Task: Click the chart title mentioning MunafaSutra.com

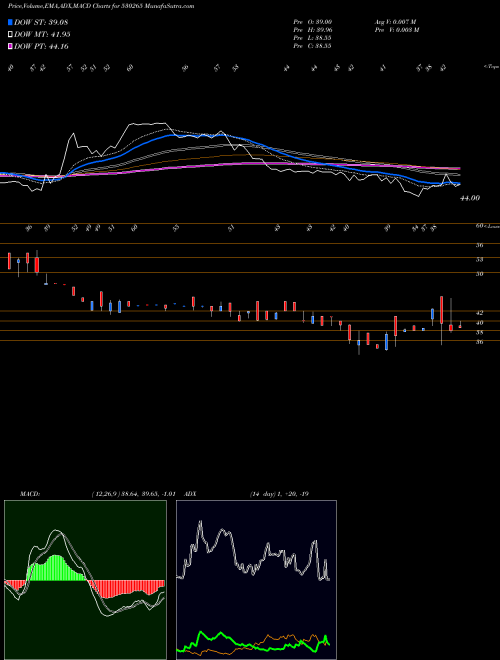Action: coord(101,6)
